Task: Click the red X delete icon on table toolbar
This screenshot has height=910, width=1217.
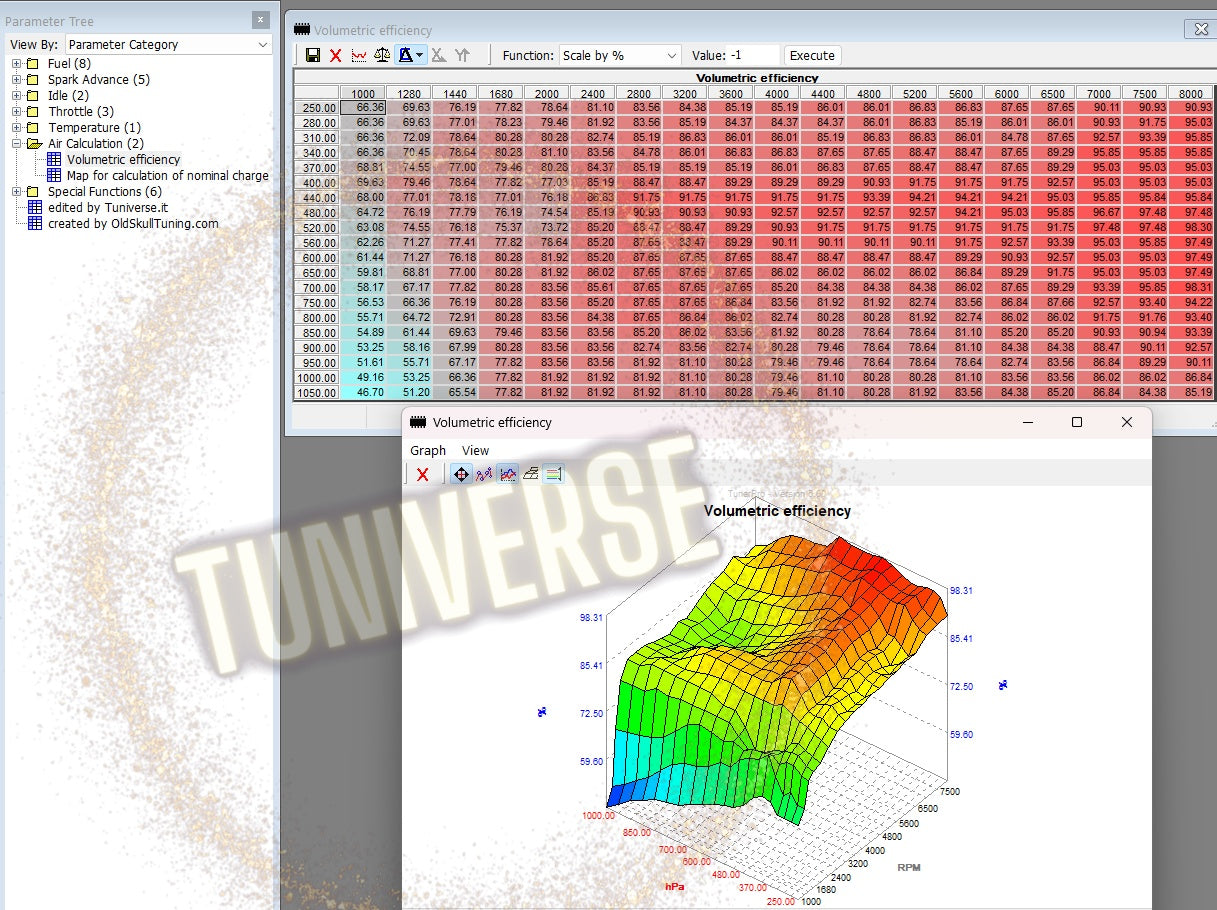Action: click(x=335, y=55)
